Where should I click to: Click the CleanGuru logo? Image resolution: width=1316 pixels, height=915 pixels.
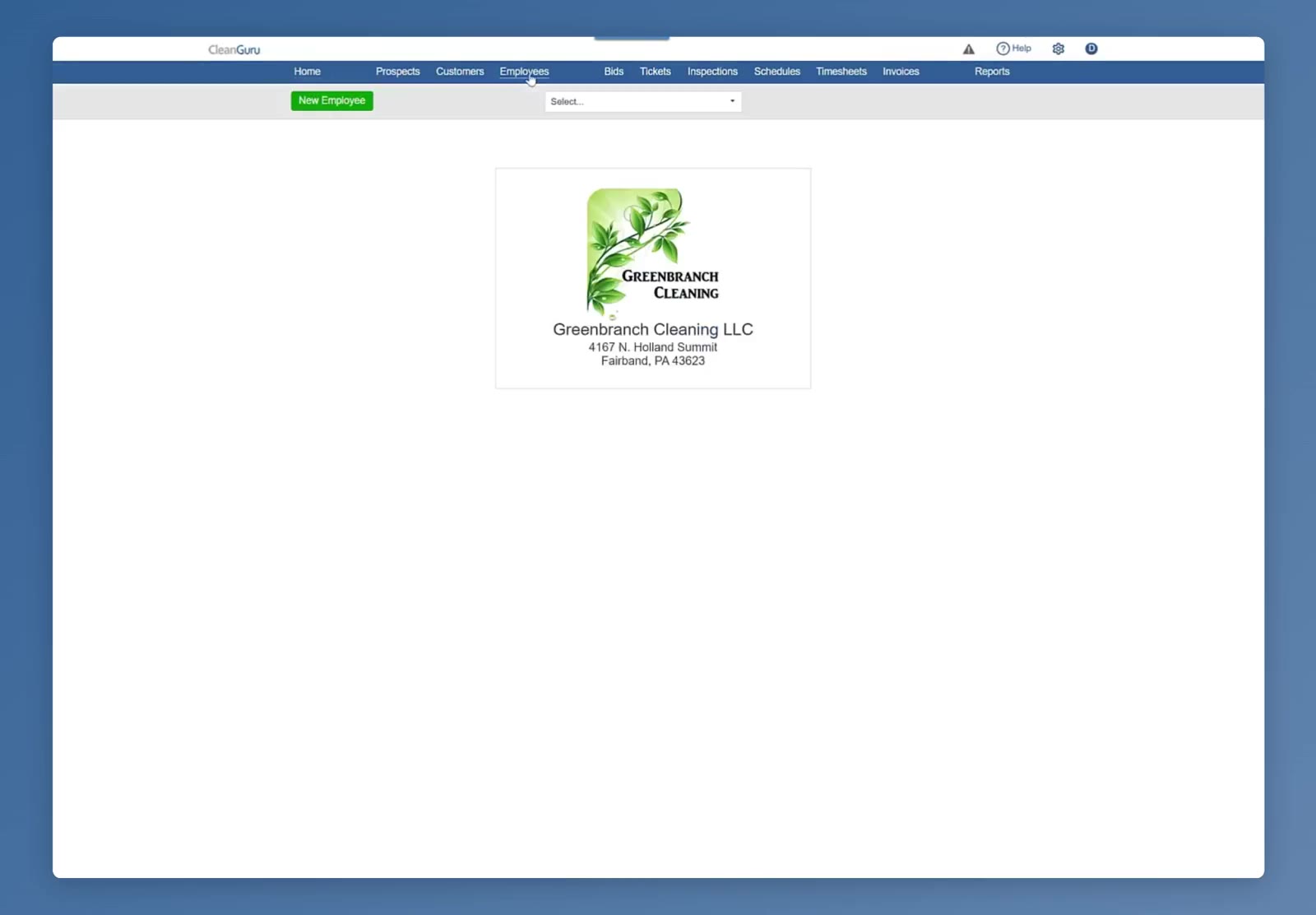click(x=234, y=49)
